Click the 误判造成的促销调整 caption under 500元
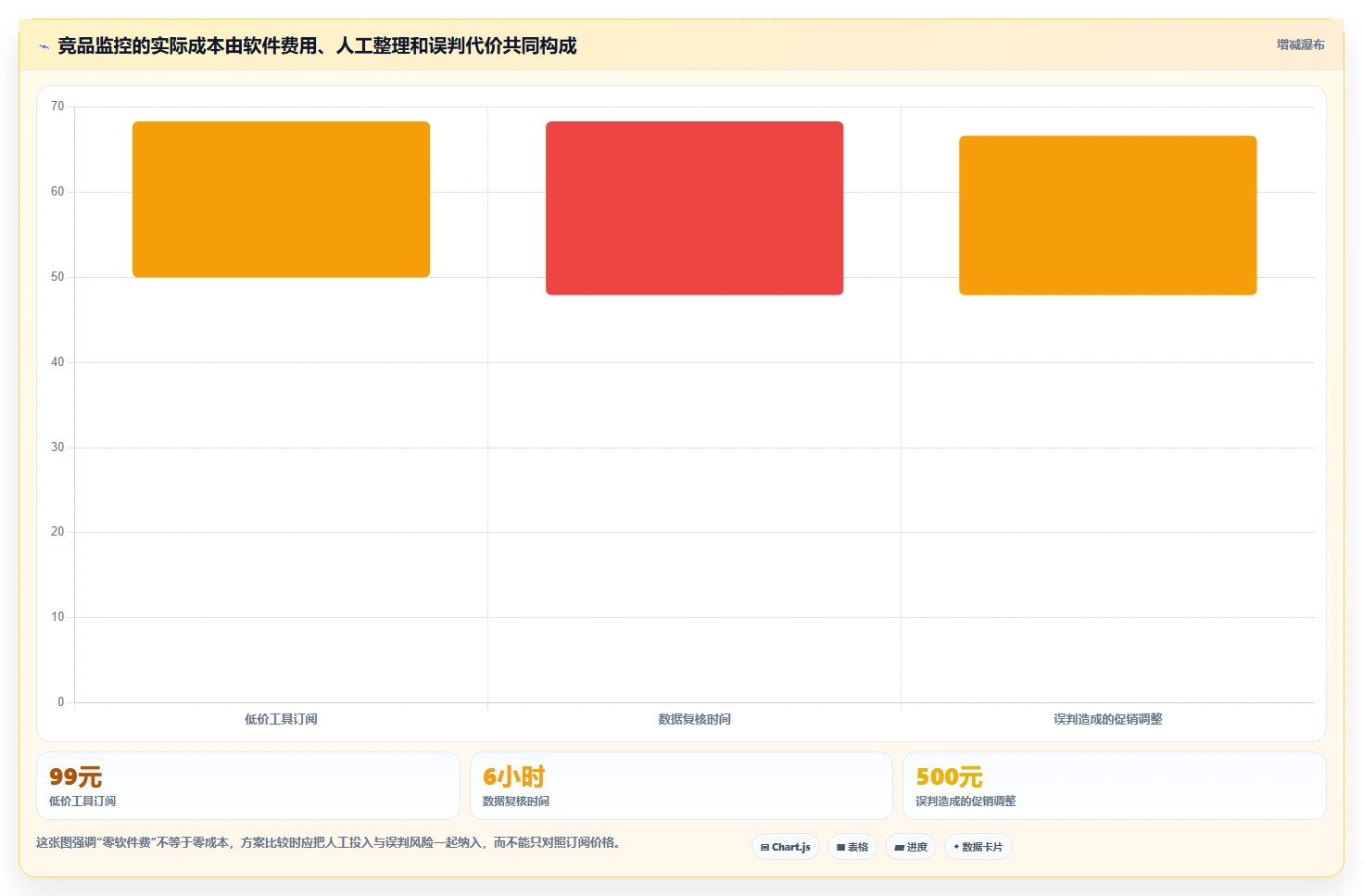This screenshot has width=1363, height=896. tap(965, 801)
